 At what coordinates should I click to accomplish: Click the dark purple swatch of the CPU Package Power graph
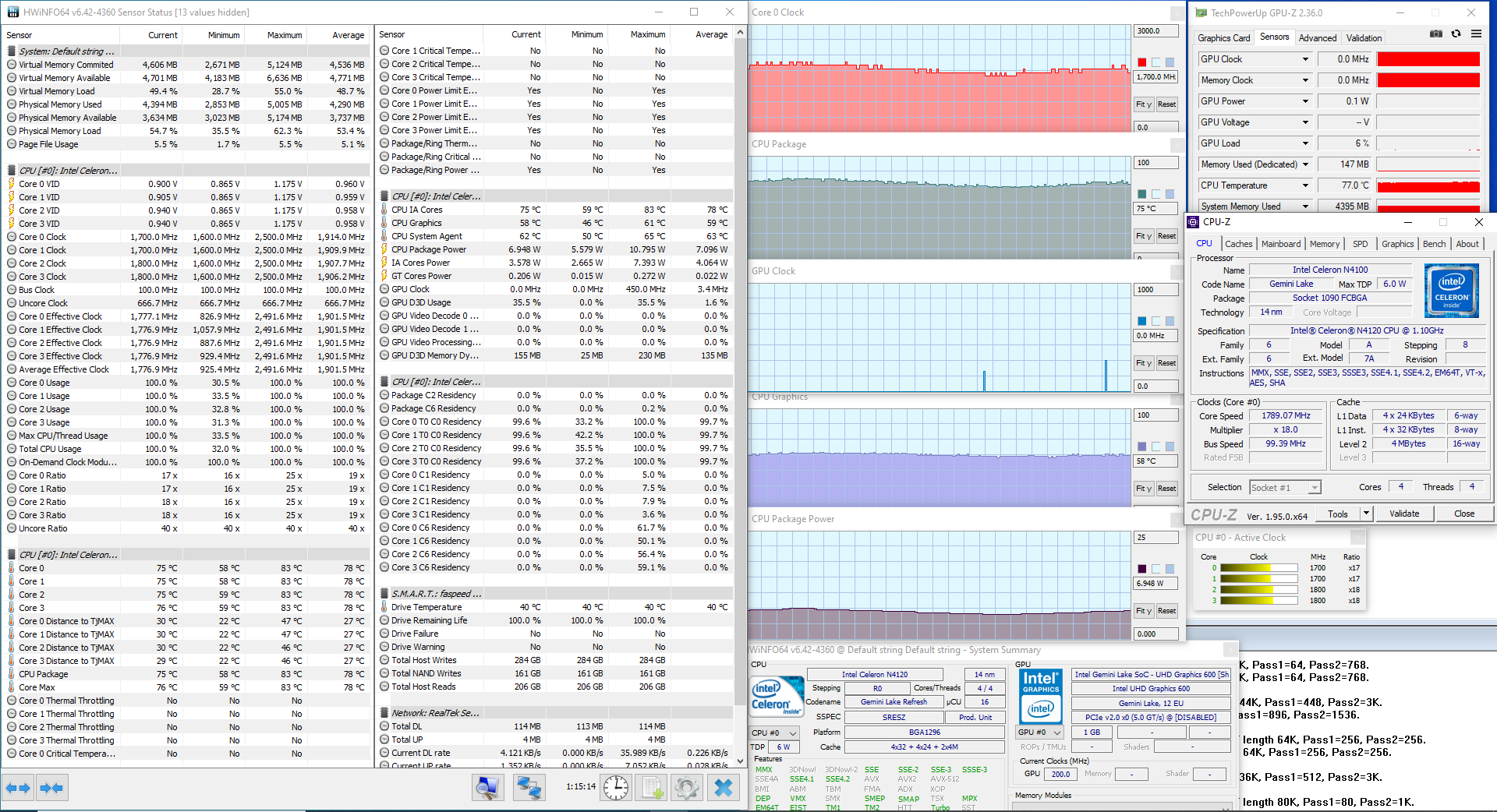tap(1142, 569)
